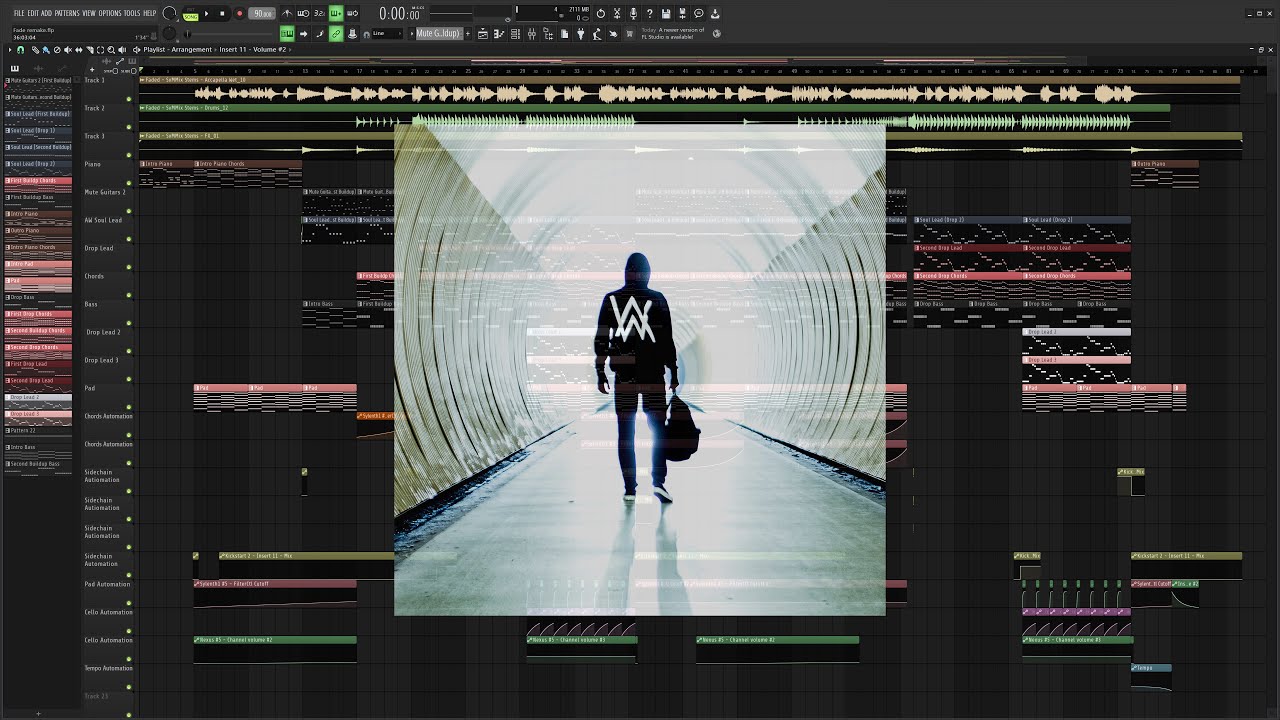Adjust the master pitch horizontal slider
Viewport: 1280px width, 720px height.
coord(230,34)
